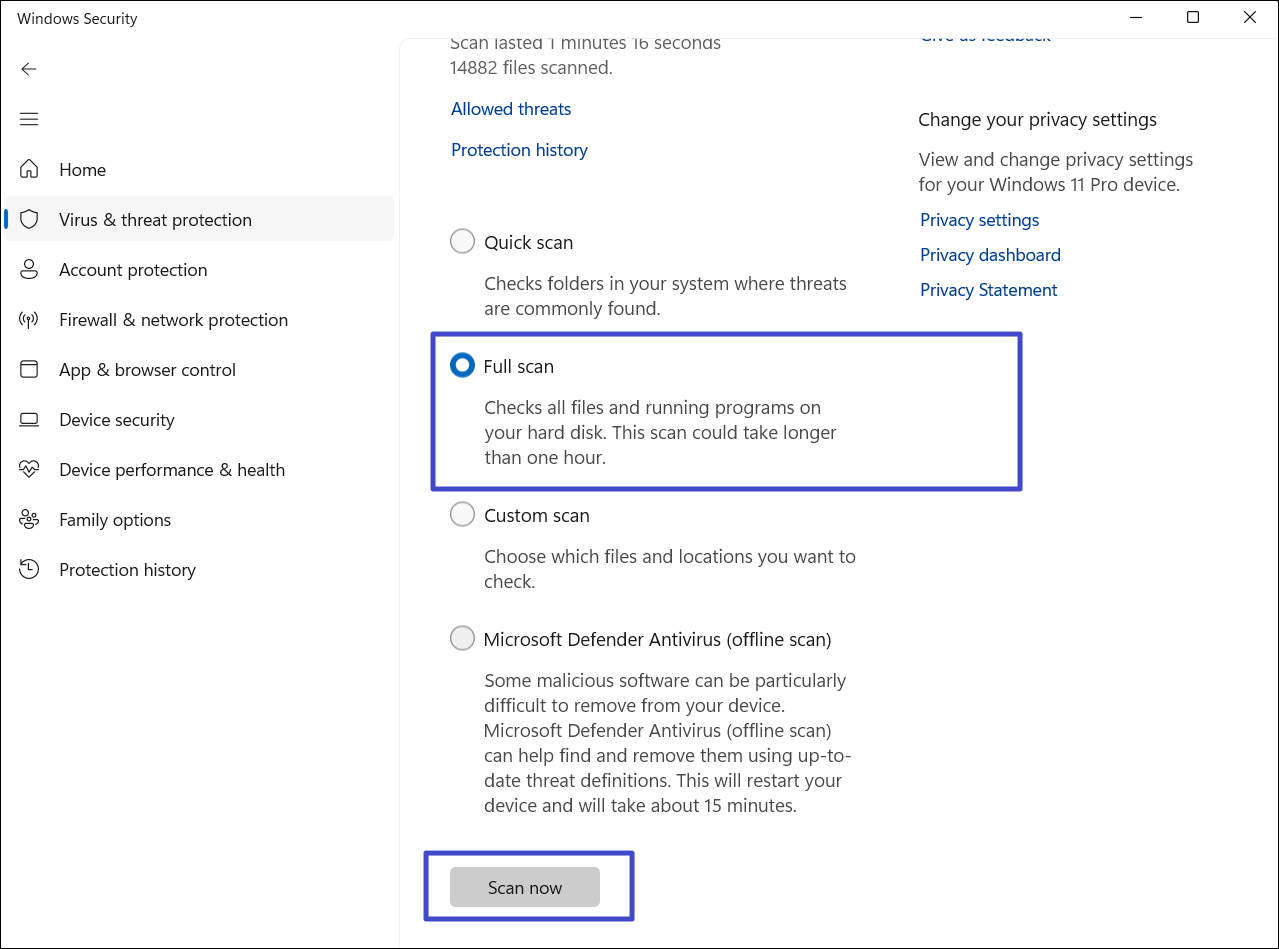The width and height of the screenshot is (1279, 949).
Task: Select the Full scan radio button
Action: [462, 366]
